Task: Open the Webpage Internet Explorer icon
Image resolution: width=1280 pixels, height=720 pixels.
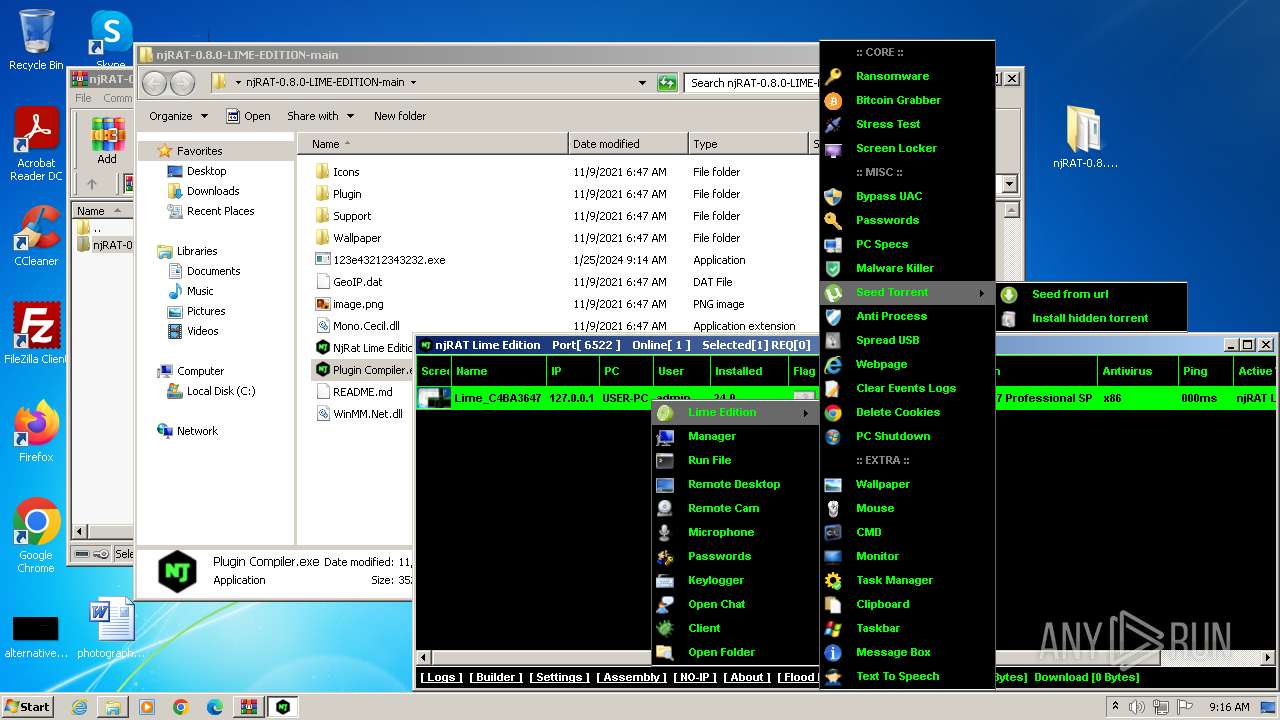Action: point(833,364)
